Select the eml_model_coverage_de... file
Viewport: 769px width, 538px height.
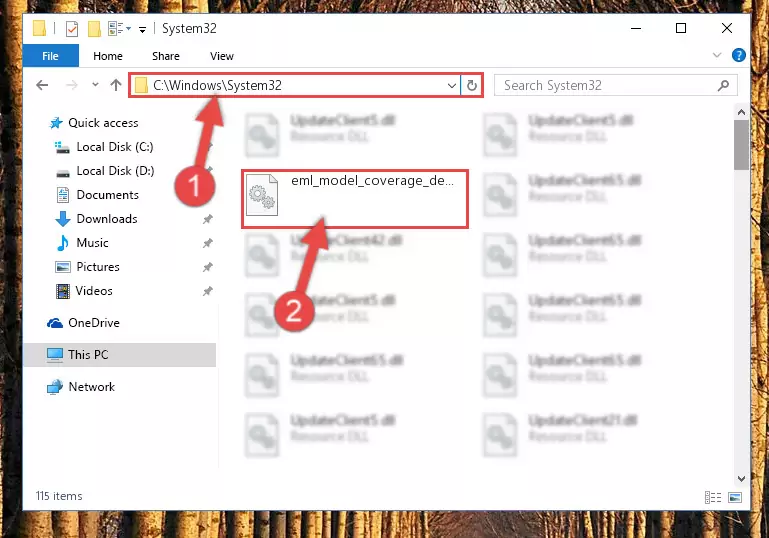click(x=355, y=199)
